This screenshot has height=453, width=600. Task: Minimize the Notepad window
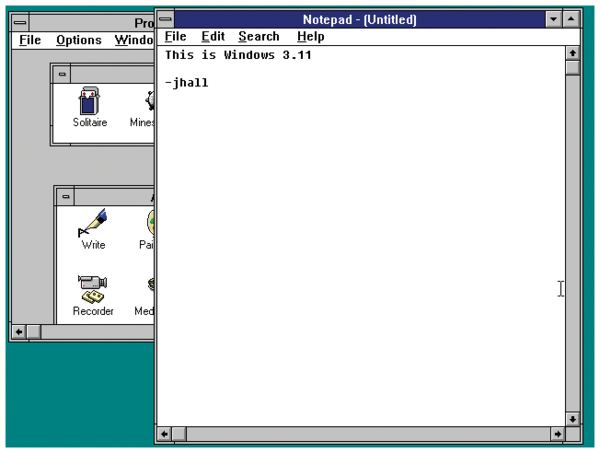pos(553,19)
